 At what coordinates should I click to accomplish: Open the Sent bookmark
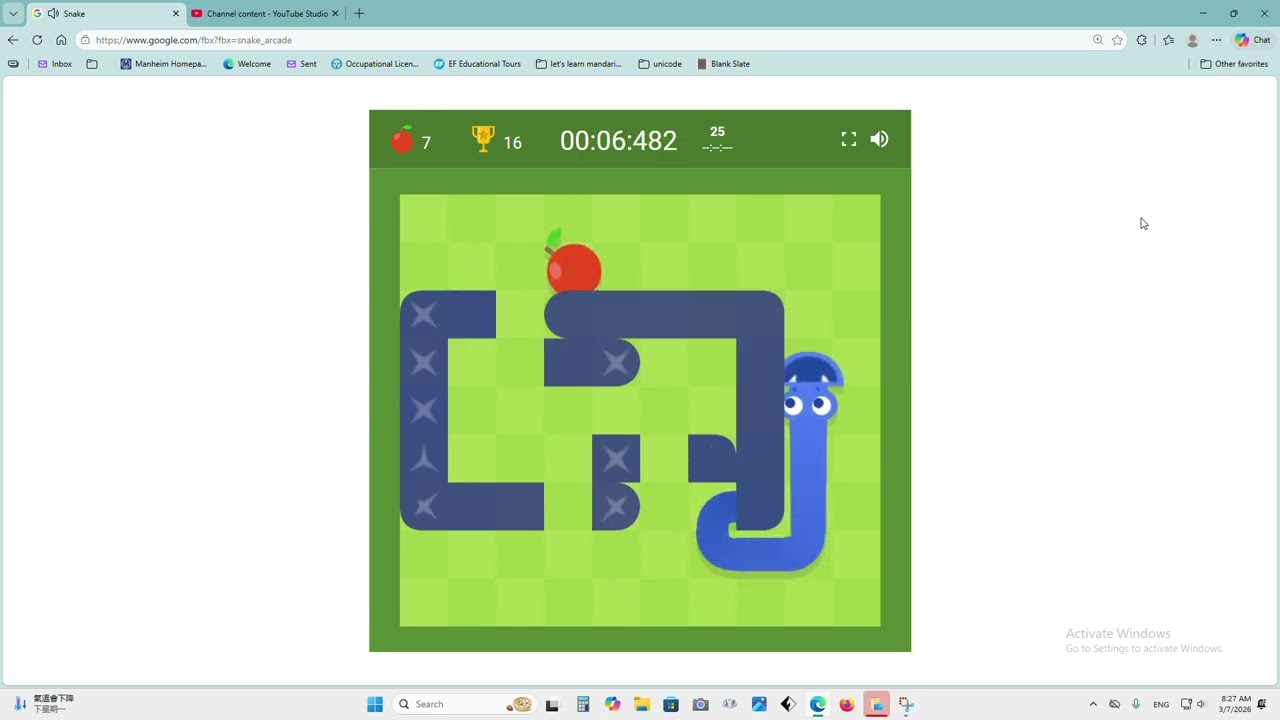pyautogui.click(x=301, y=64)
